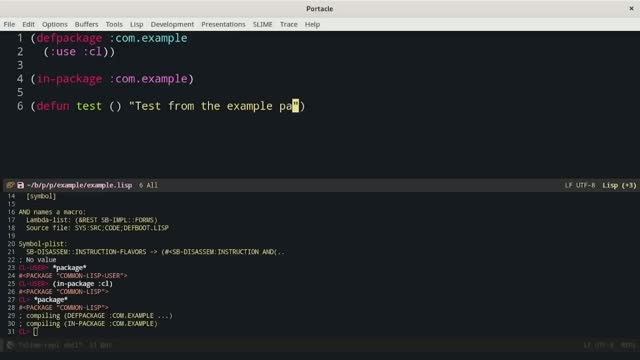640x360 pixels.
Task: Click the CL-USER> prompt on line 25
Action: (33, 284)
